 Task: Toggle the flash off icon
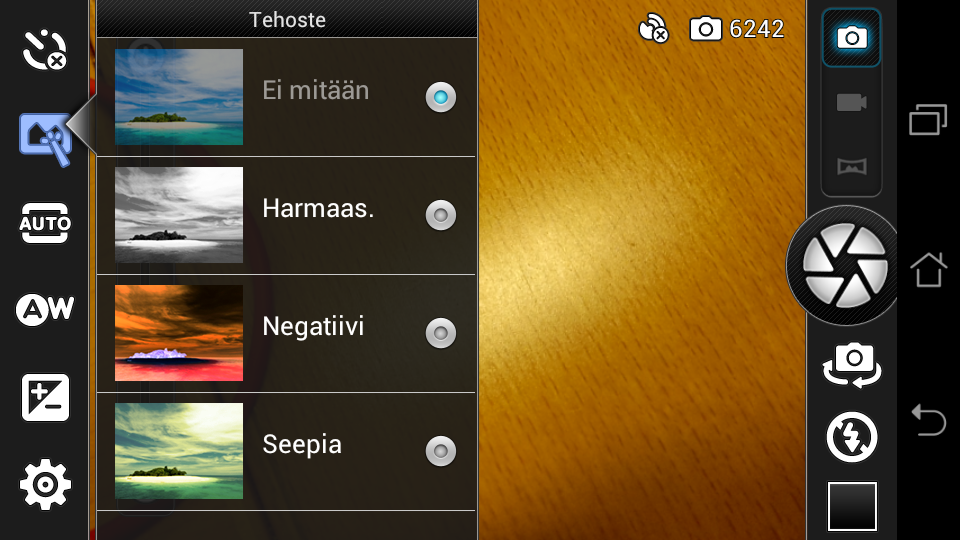click(852, 437)
